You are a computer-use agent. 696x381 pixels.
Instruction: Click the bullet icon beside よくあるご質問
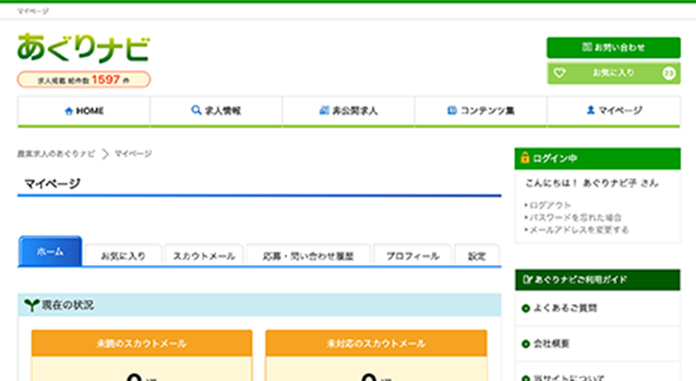(x=526, y=308)
